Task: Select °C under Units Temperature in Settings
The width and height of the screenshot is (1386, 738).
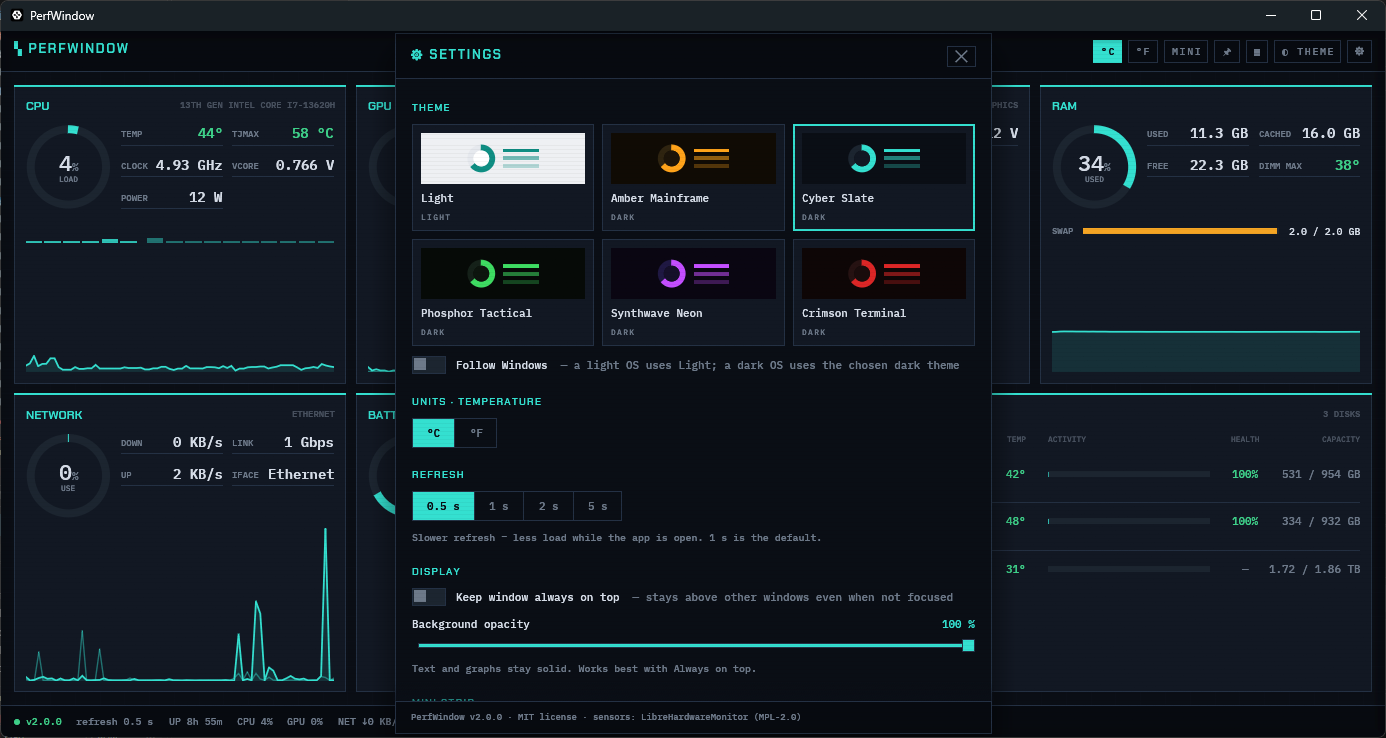Action: click(x=433, y=433)
